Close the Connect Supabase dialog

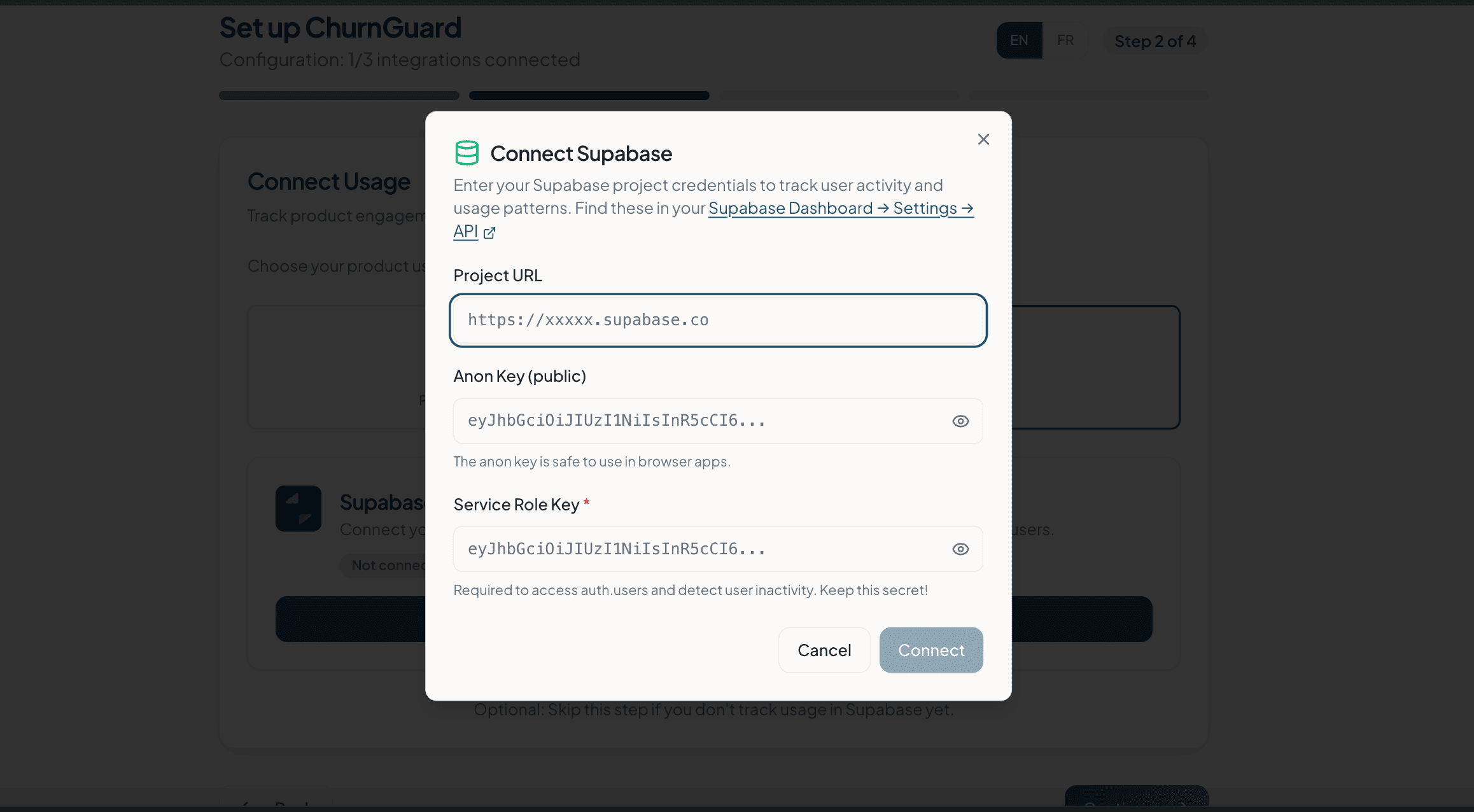click(983, 139)
